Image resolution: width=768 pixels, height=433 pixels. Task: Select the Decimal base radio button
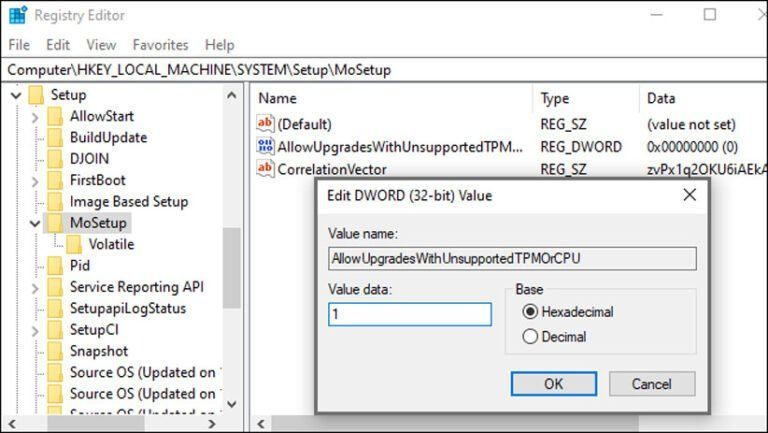[x=530, y=337]
